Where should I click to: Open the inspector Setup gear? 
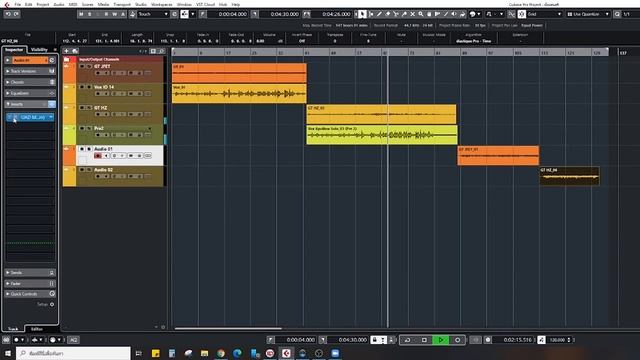52,304
